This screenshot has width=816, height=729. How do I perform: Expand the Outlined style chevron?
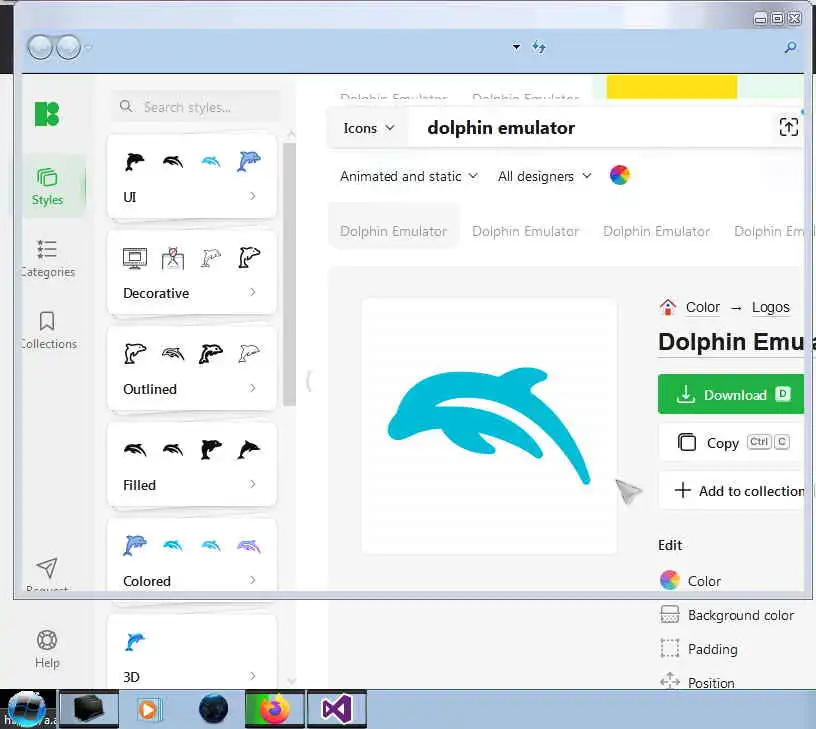(252, 388)
